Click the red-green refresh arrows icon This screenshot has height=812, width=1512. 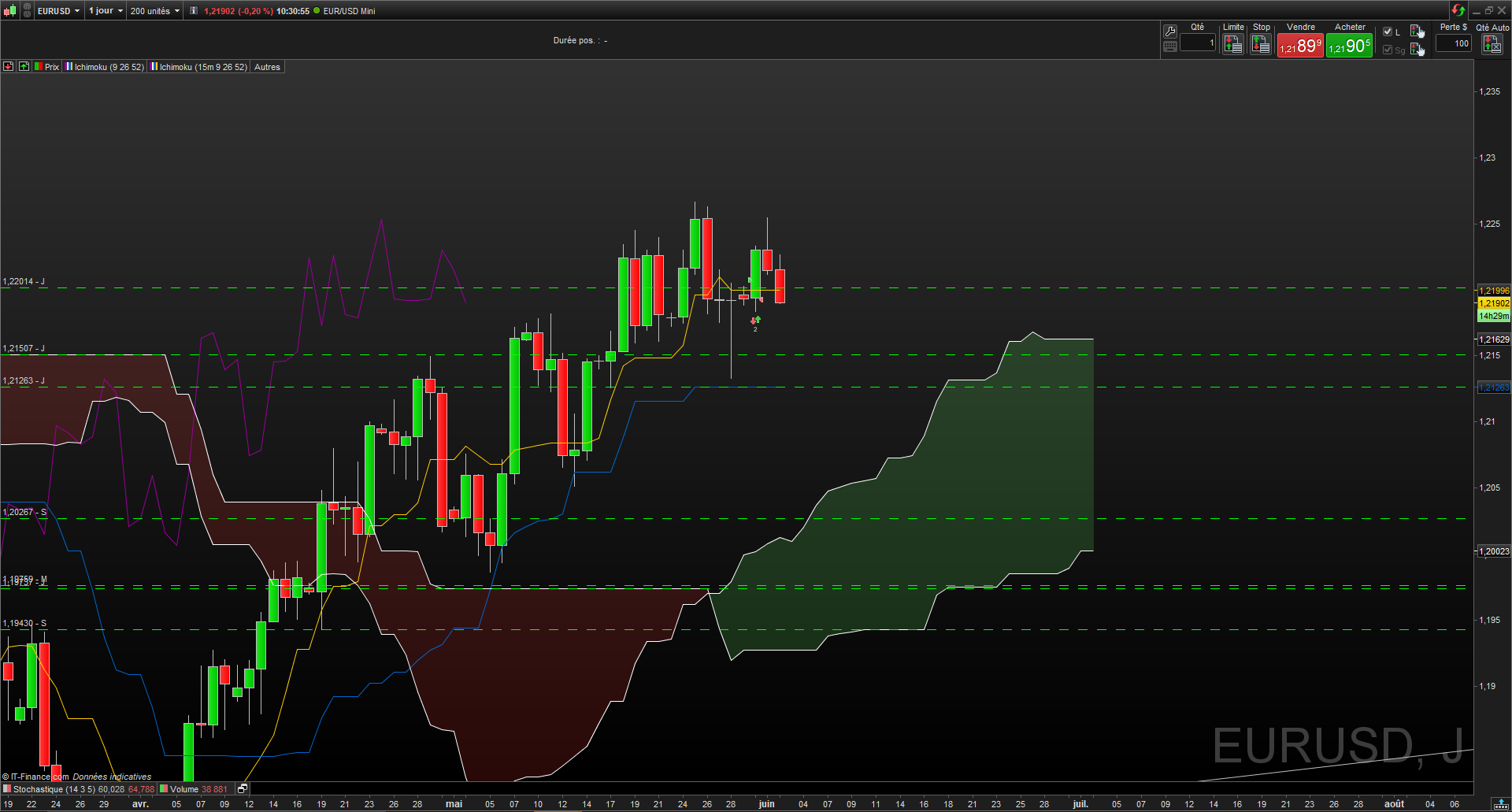coord(1458,10)
